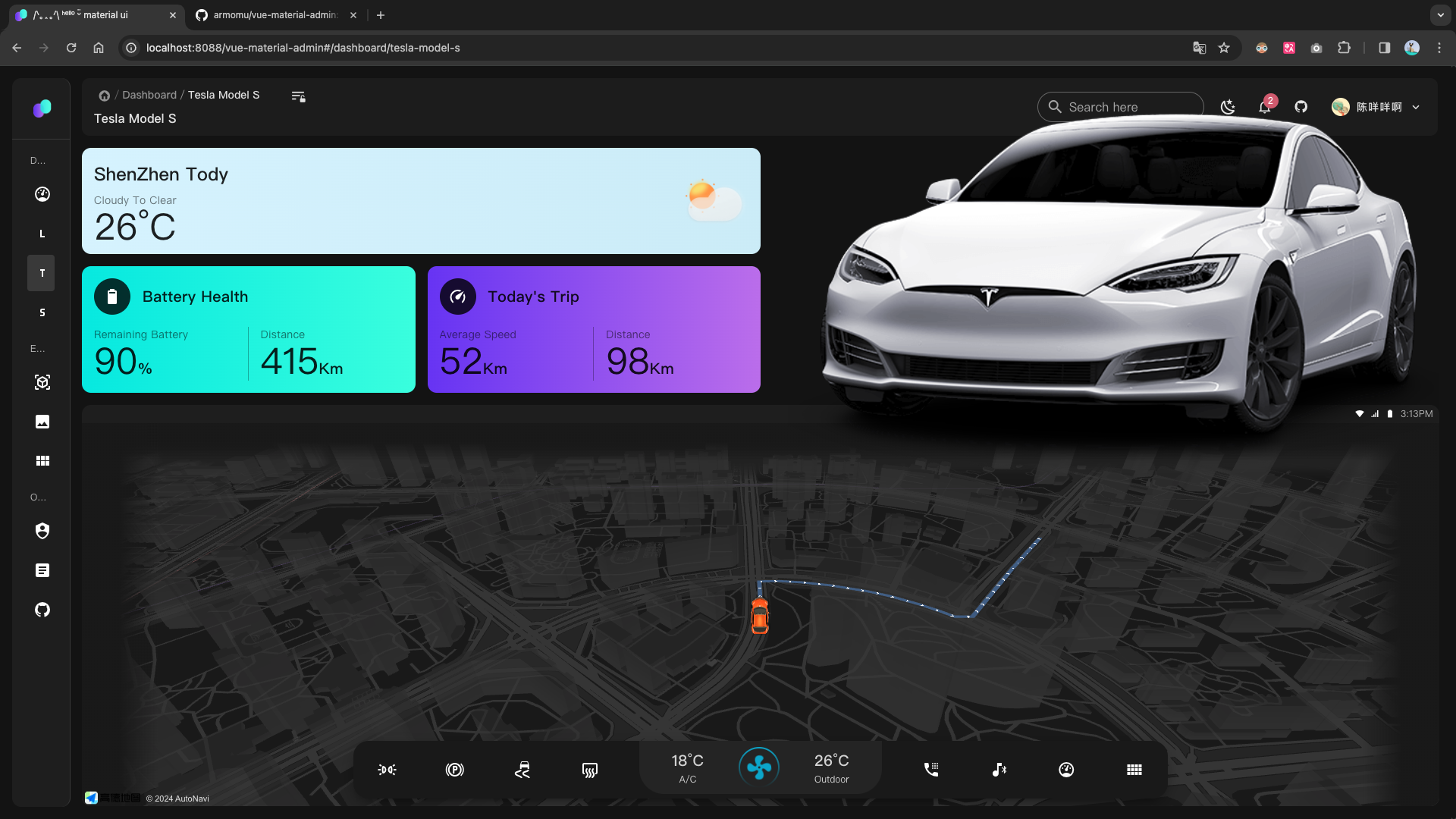
Task: Open the phone dialer icon
Action: click(931, 770)
